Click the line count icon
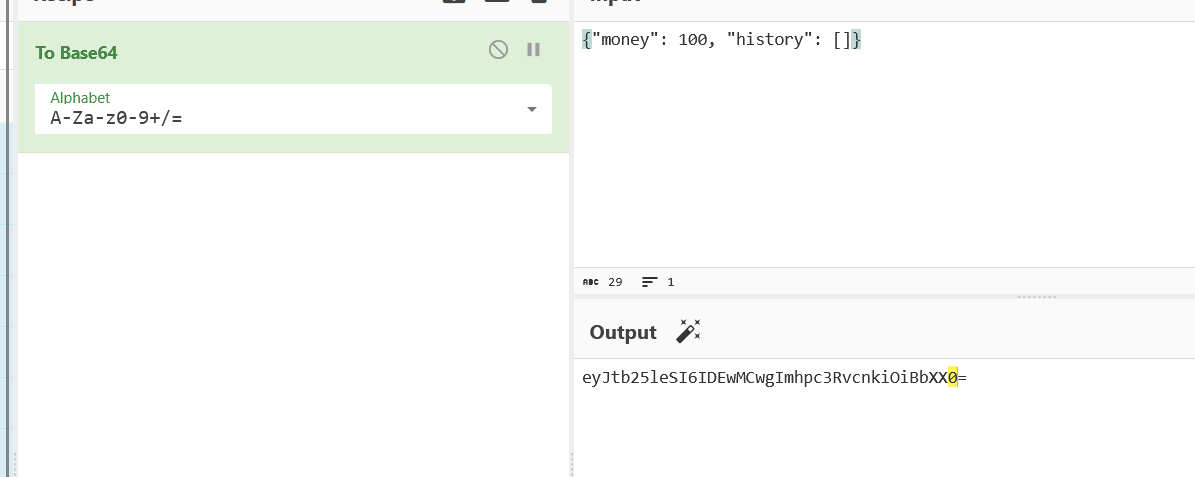The width and height of the screenshot is (1195, 477). (x=650, y=283)
